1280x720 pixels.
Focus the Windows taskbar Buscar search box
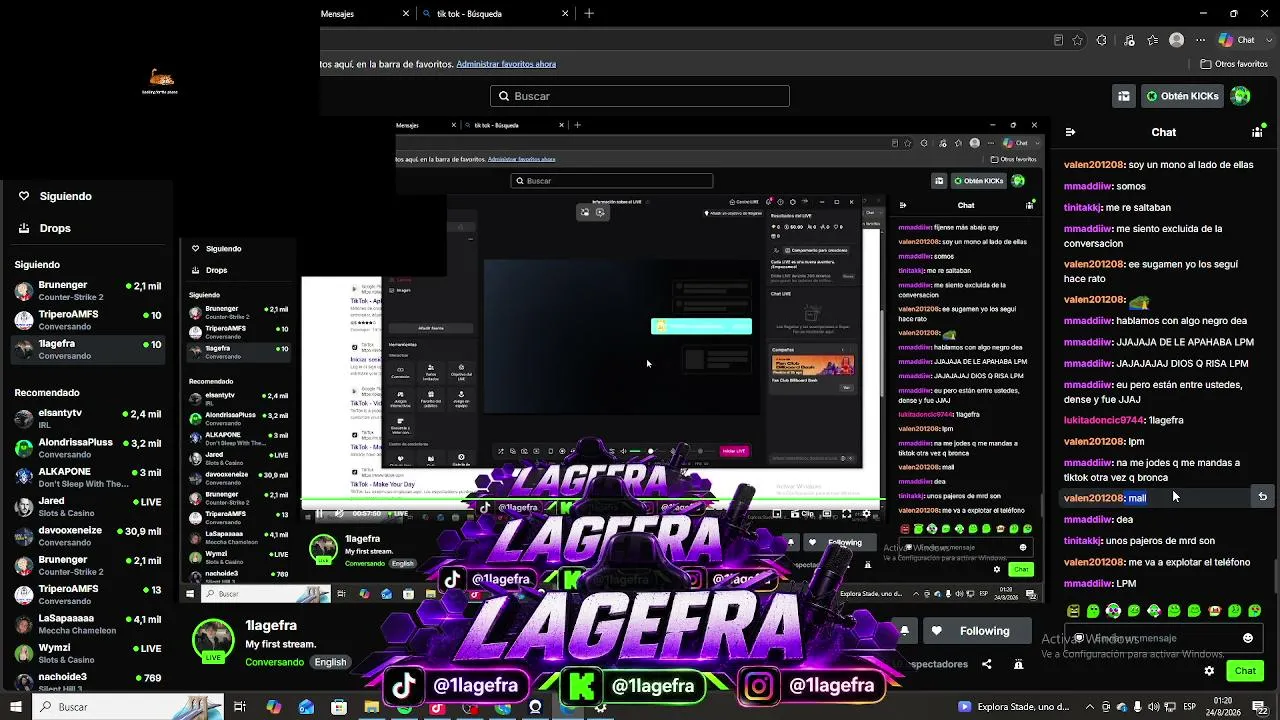[x=130, y=707]
